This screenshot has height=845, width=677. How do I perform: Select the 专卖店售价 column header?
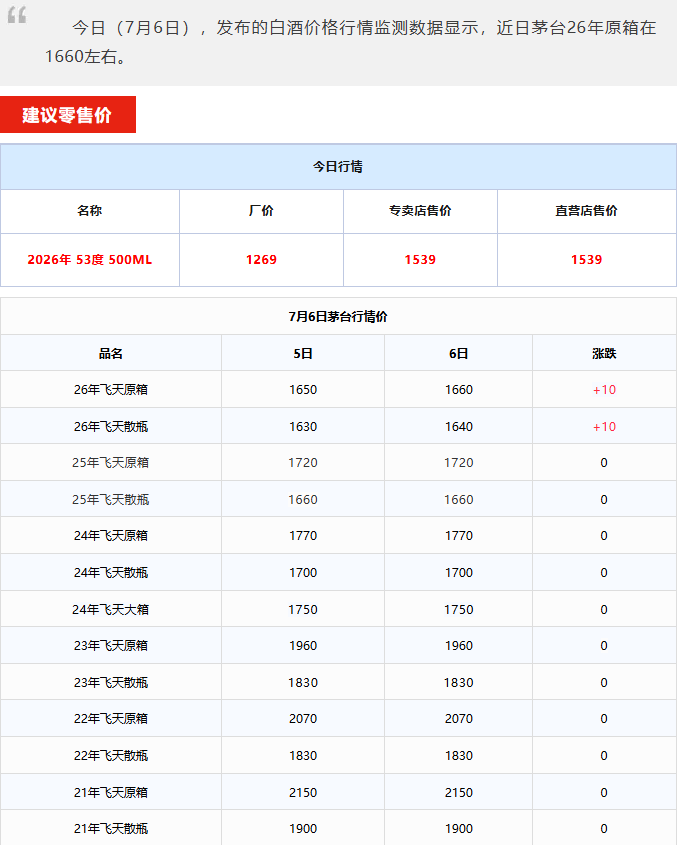tap(420, 211)
